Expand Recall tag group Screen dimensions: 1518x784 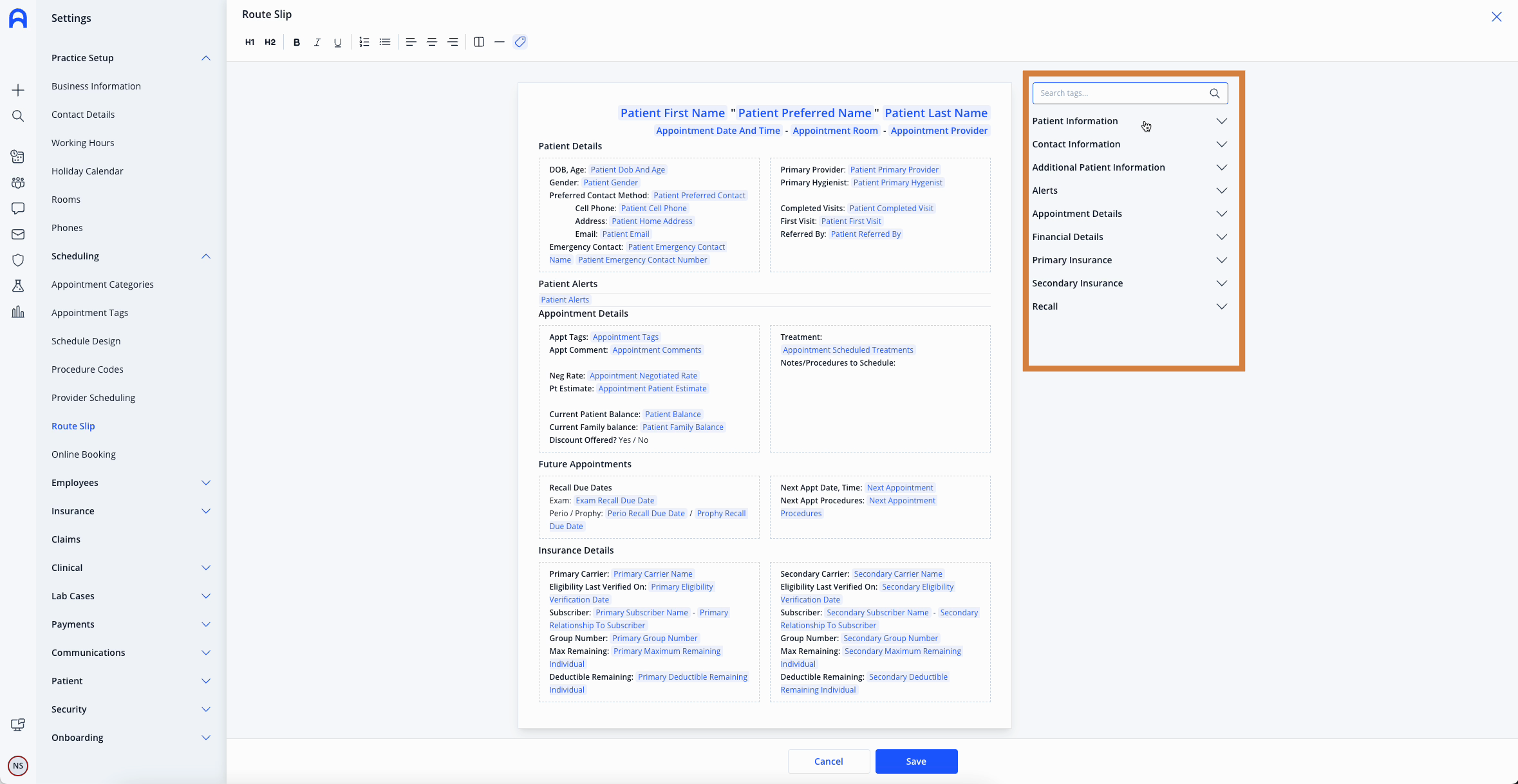pos(1130,306)
